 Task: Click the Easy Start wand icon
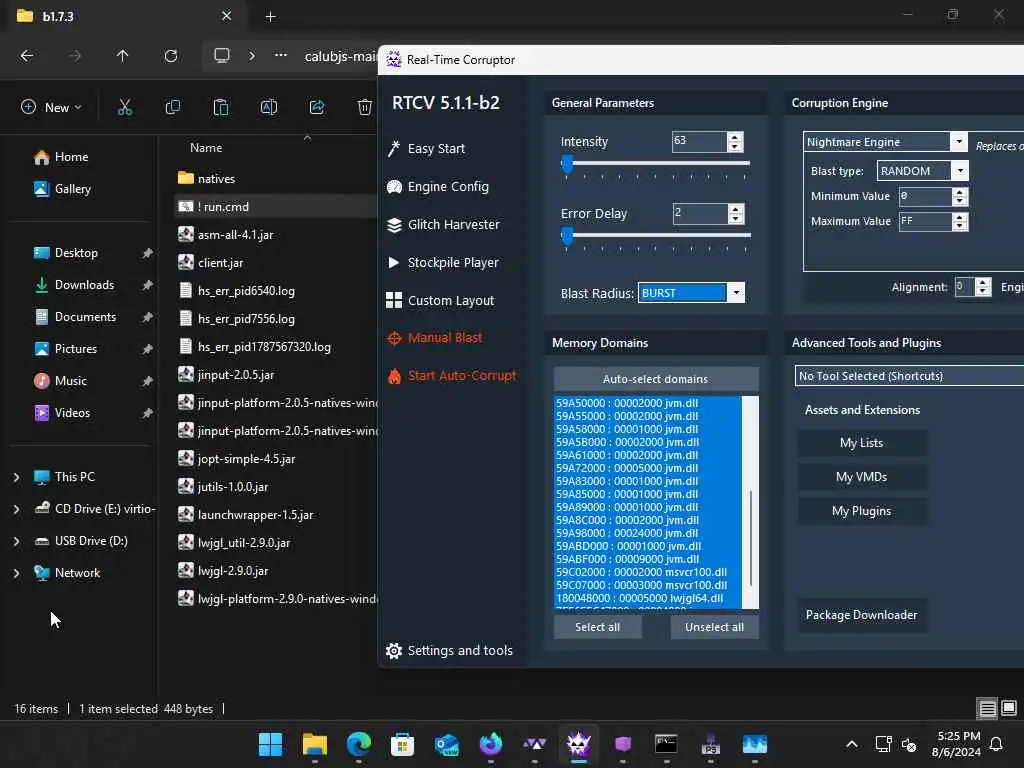click(394, 149)
